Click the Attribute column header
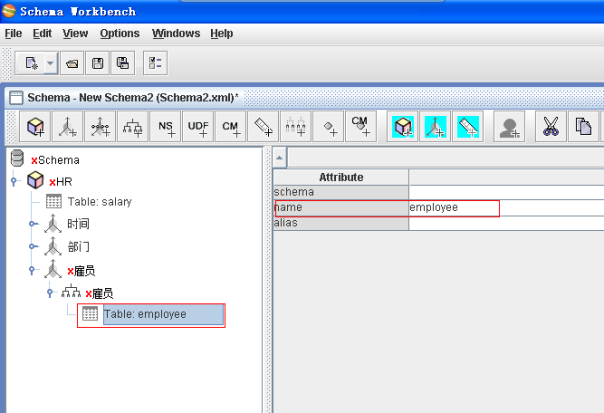The width and height of the screenshot is (604, 413). point(341,177)
